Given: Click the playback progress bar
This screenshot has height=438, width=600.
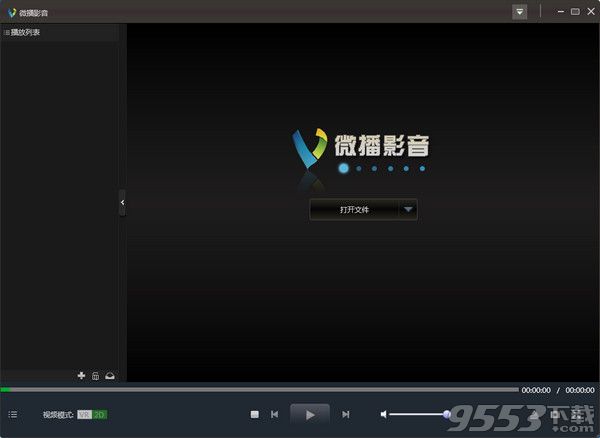Looking at the screenshot, I should [x=259, y=390].
